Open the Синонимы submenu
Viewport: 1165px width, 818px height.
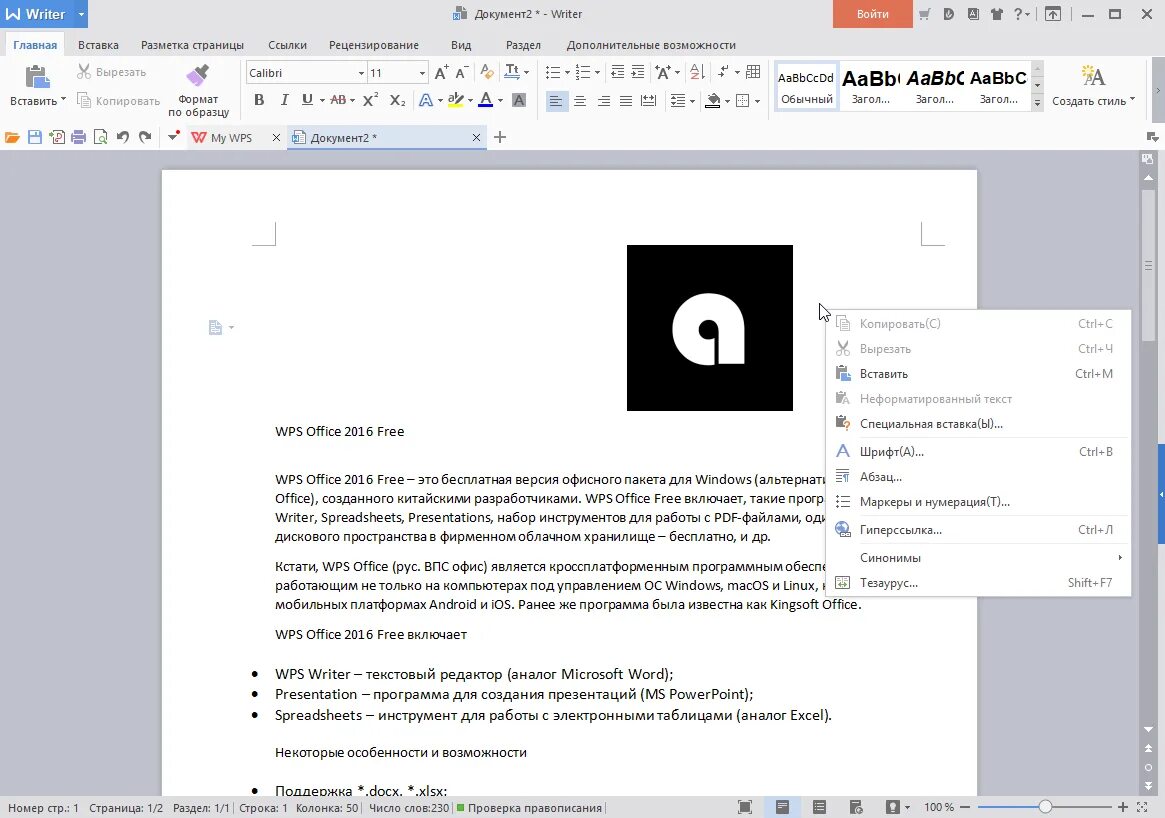pyautogui.click(x=978, y=558)
